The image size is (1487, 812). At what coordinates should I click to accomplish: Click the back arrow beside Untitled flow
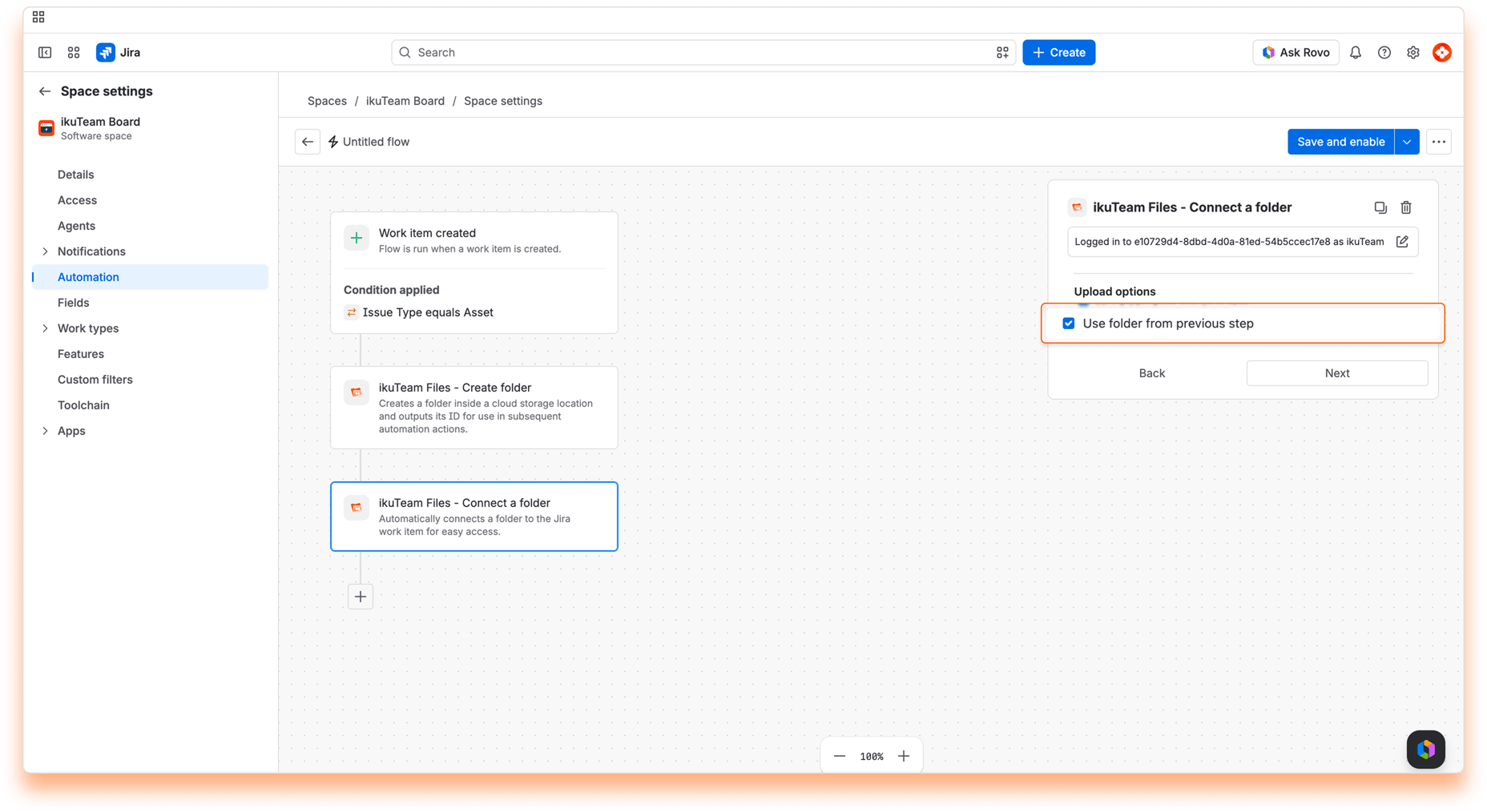tap(308, 142)
